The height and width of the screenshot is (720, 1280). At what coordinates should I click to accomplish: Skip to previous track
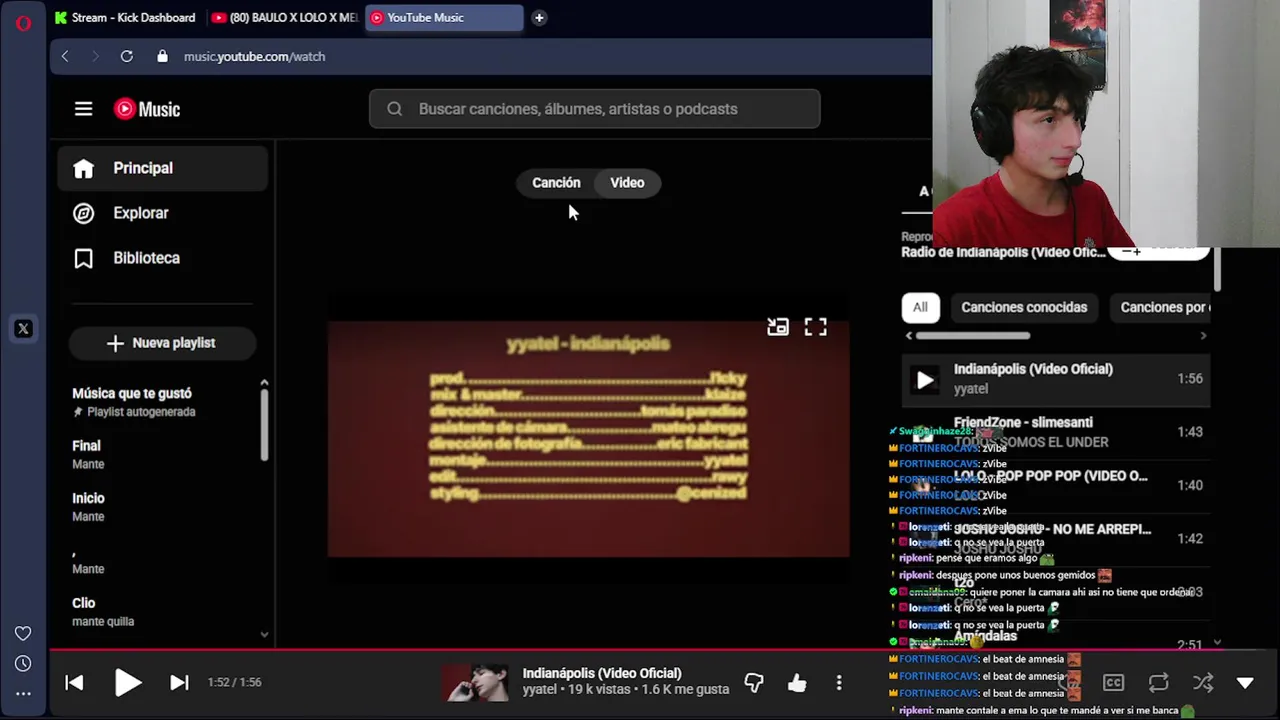pyautogui.click(x=74, y=682)
